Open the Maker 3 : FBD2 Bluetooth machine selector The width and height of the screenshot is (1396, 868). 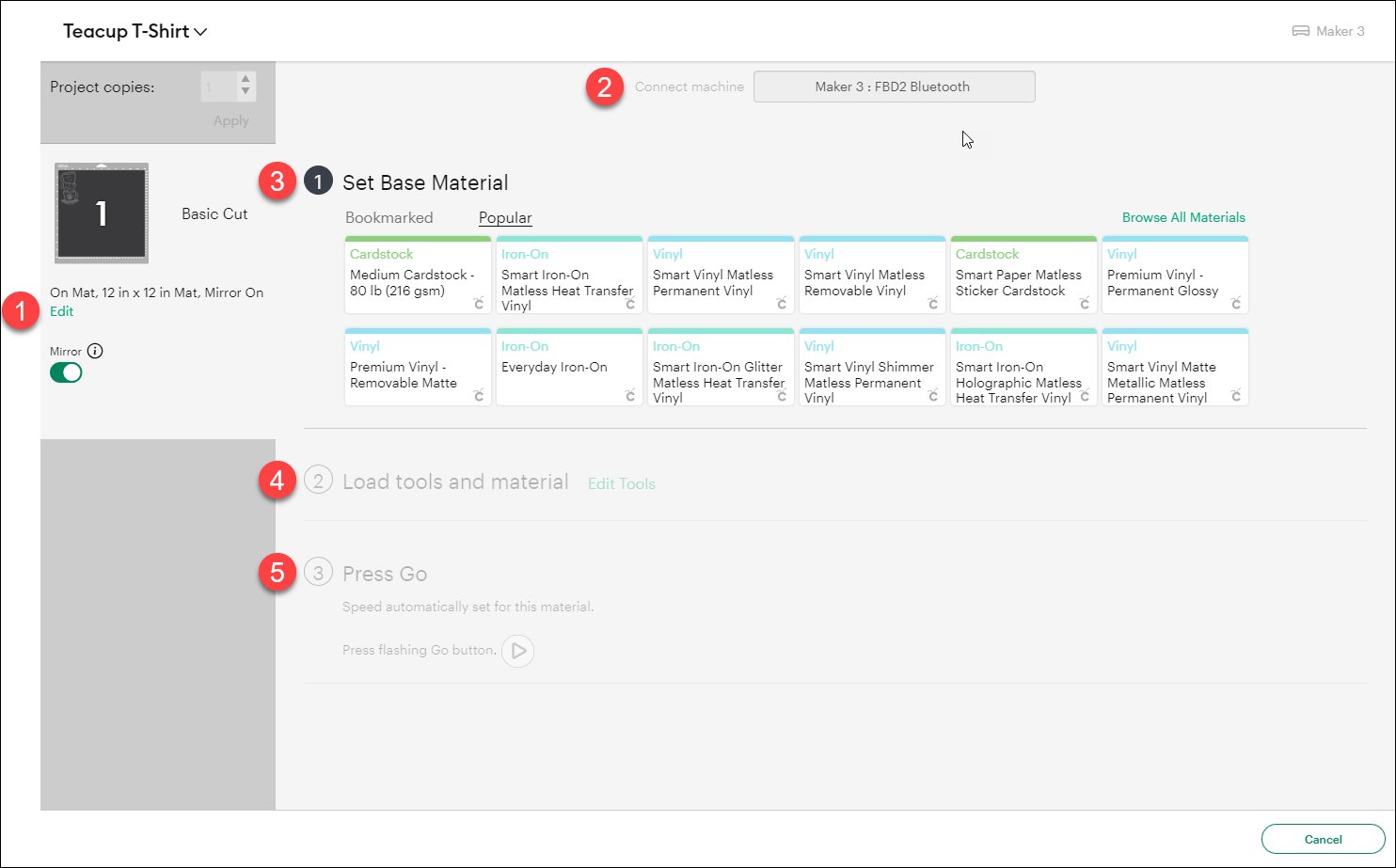(894, 87)
